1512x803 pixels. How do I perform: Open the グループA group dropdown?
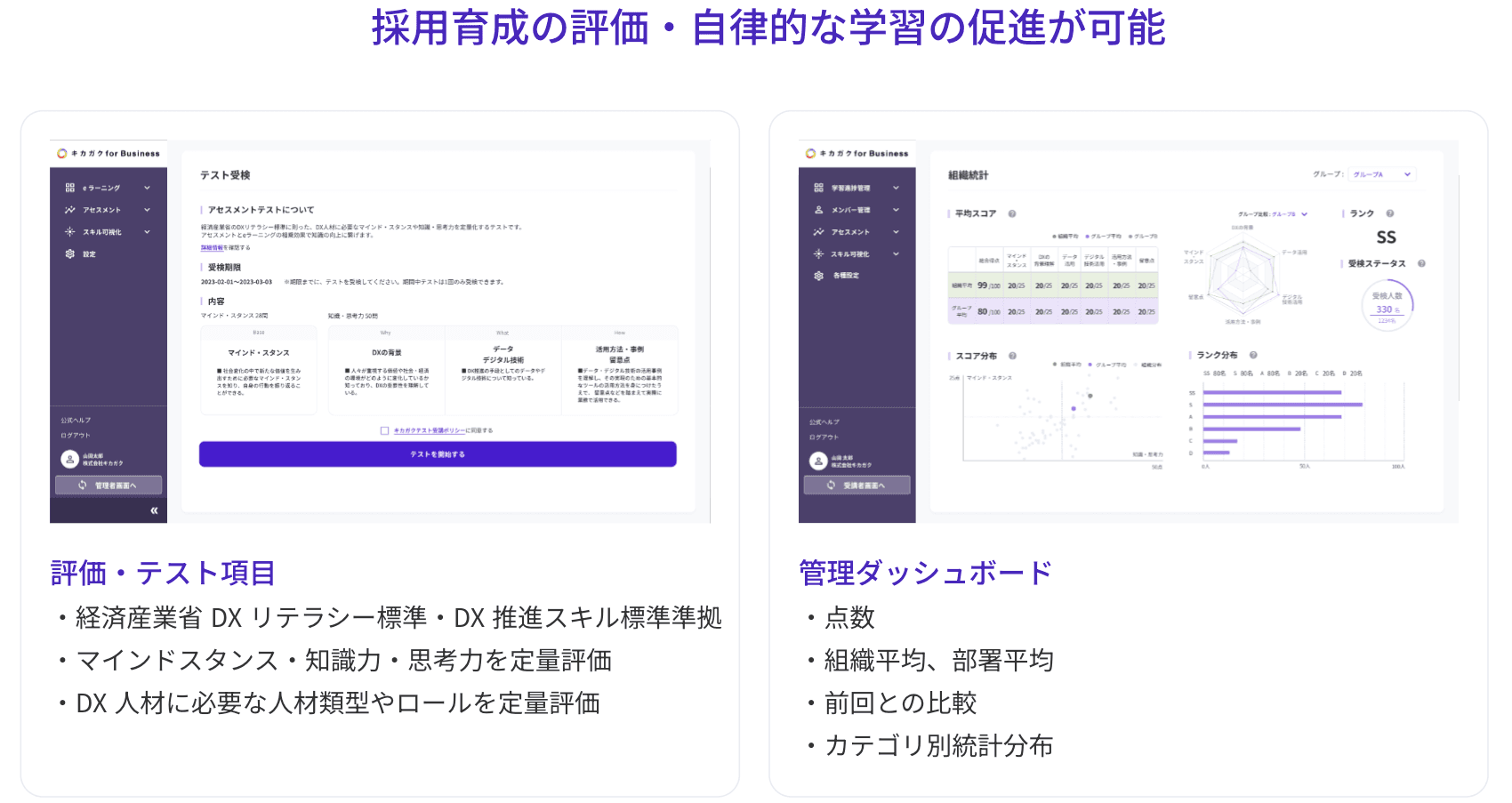[x=1382, y=174]
